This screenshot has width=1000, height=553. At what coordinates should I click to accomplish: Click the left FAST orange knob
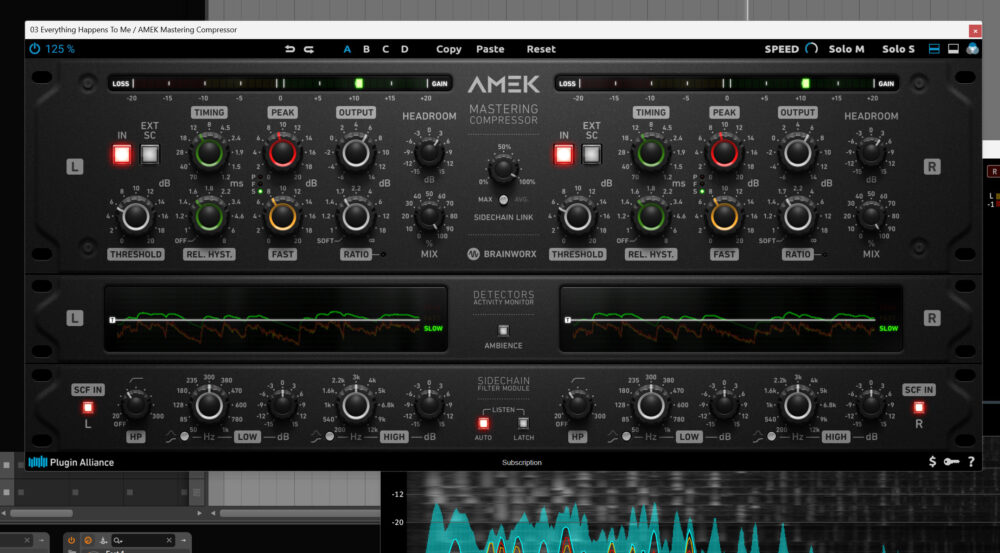pyautogui.click(x=282, y=217)
